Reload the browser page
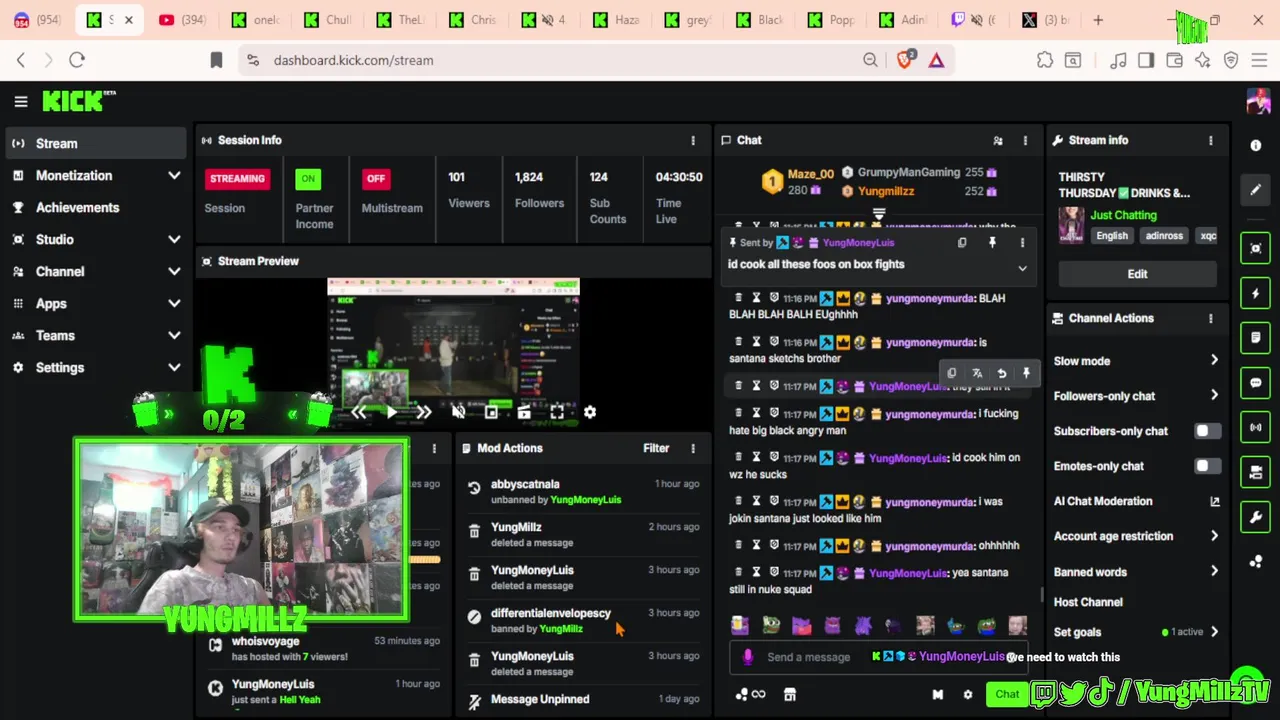 tap(77, 60)
